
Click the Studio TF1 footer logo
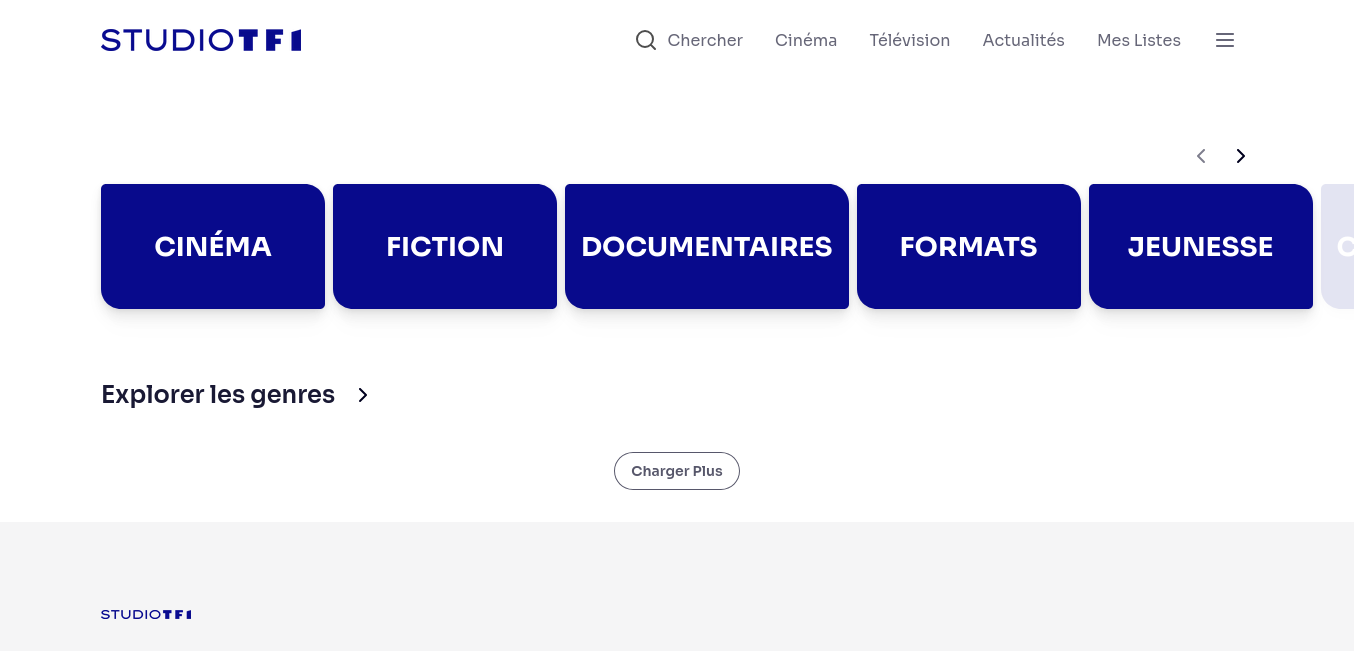pos(146,614)
